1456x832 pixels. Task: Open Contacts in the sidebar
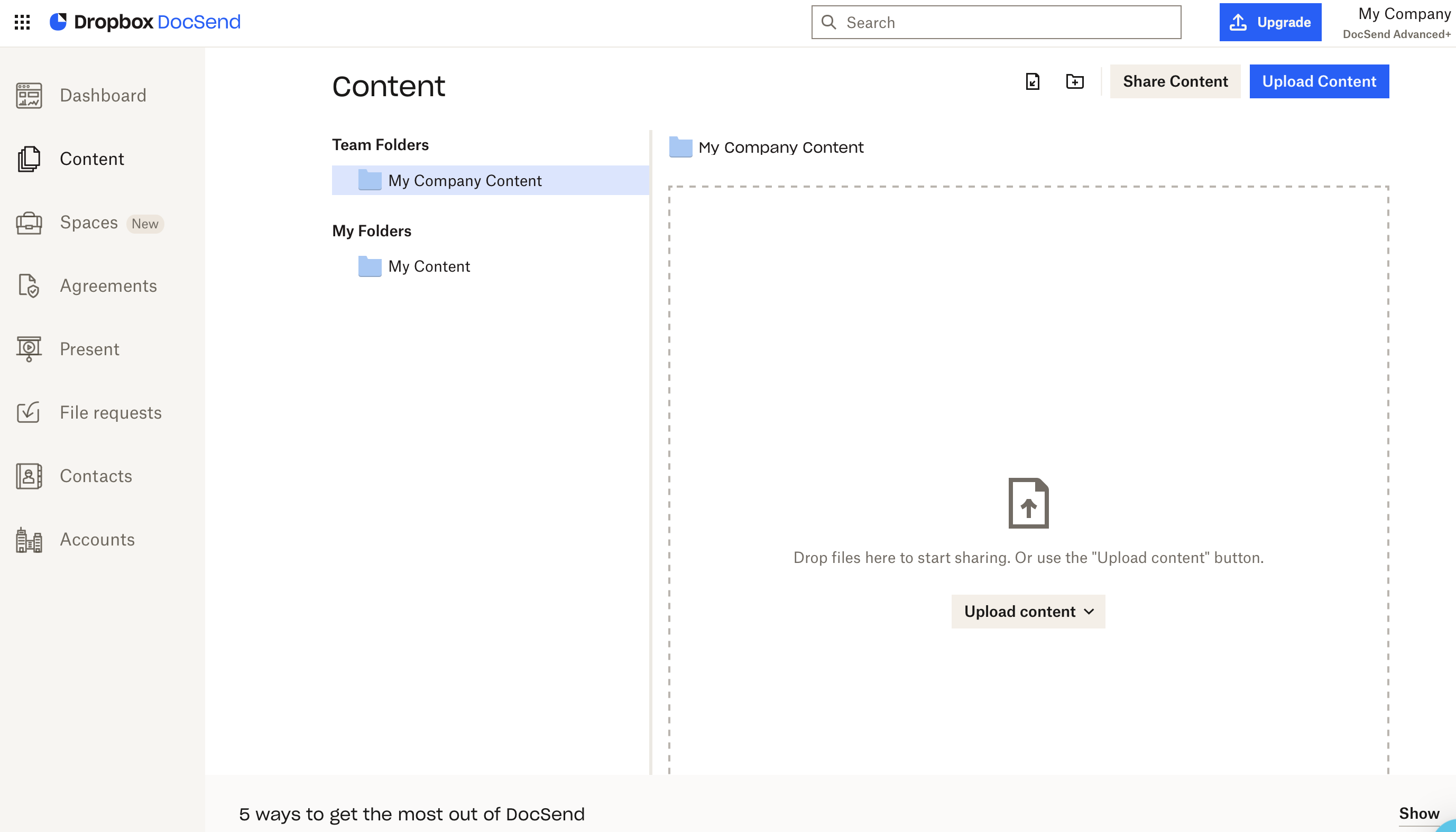[x=96, y=476]
